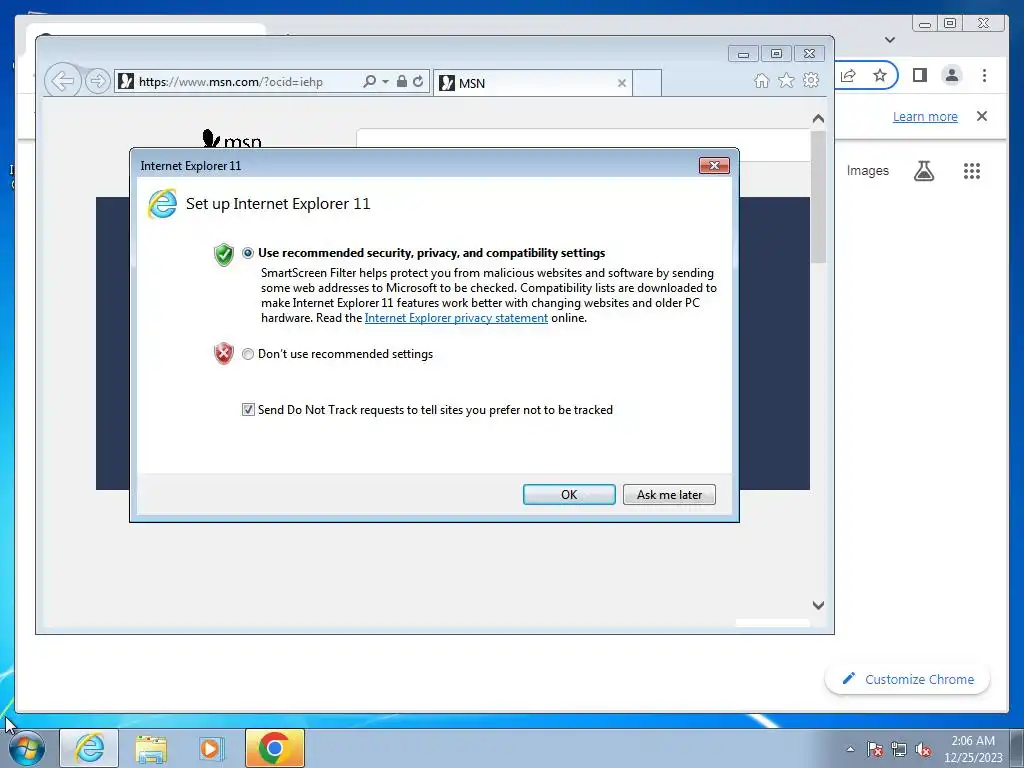Viewport: 1024px width, 768px height.
Task: Bookmark this tab with Chrome star
Action: [x=880, y=75]
